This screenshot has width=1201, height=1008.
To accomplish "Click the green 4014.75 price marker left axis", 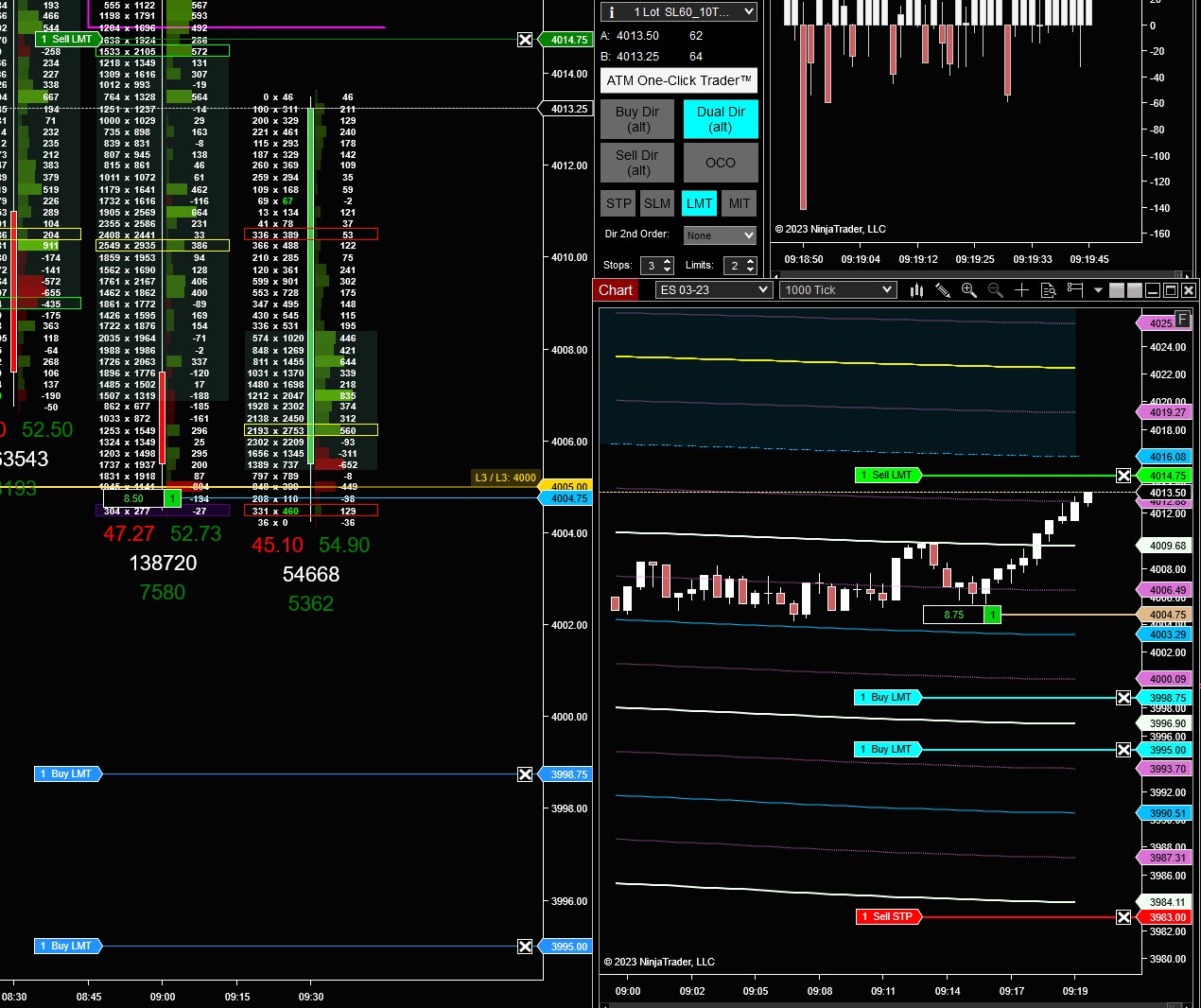I will [566, 40].
